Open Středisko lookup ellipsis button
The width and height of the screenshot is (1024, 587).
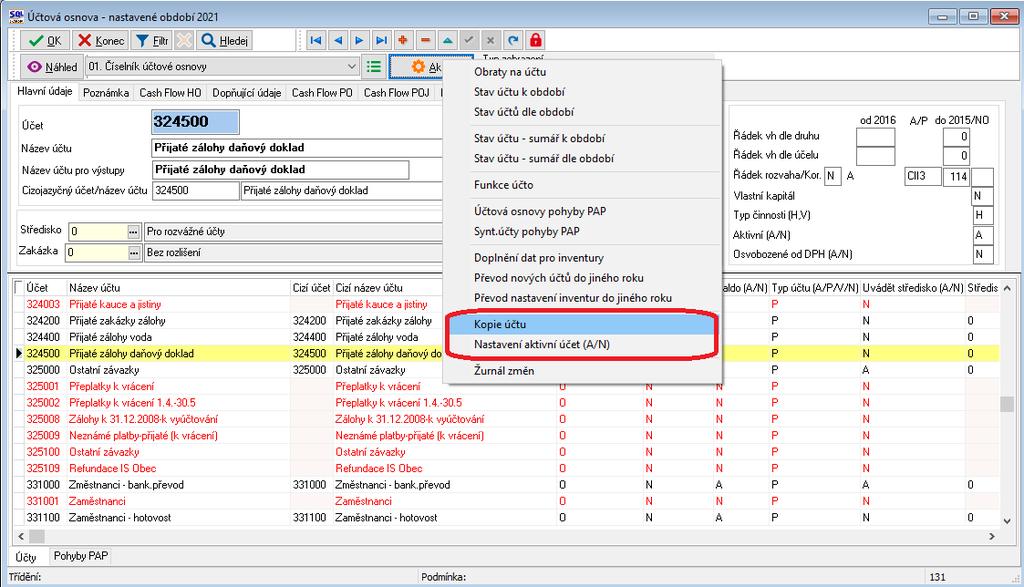[x=134, y=232]
